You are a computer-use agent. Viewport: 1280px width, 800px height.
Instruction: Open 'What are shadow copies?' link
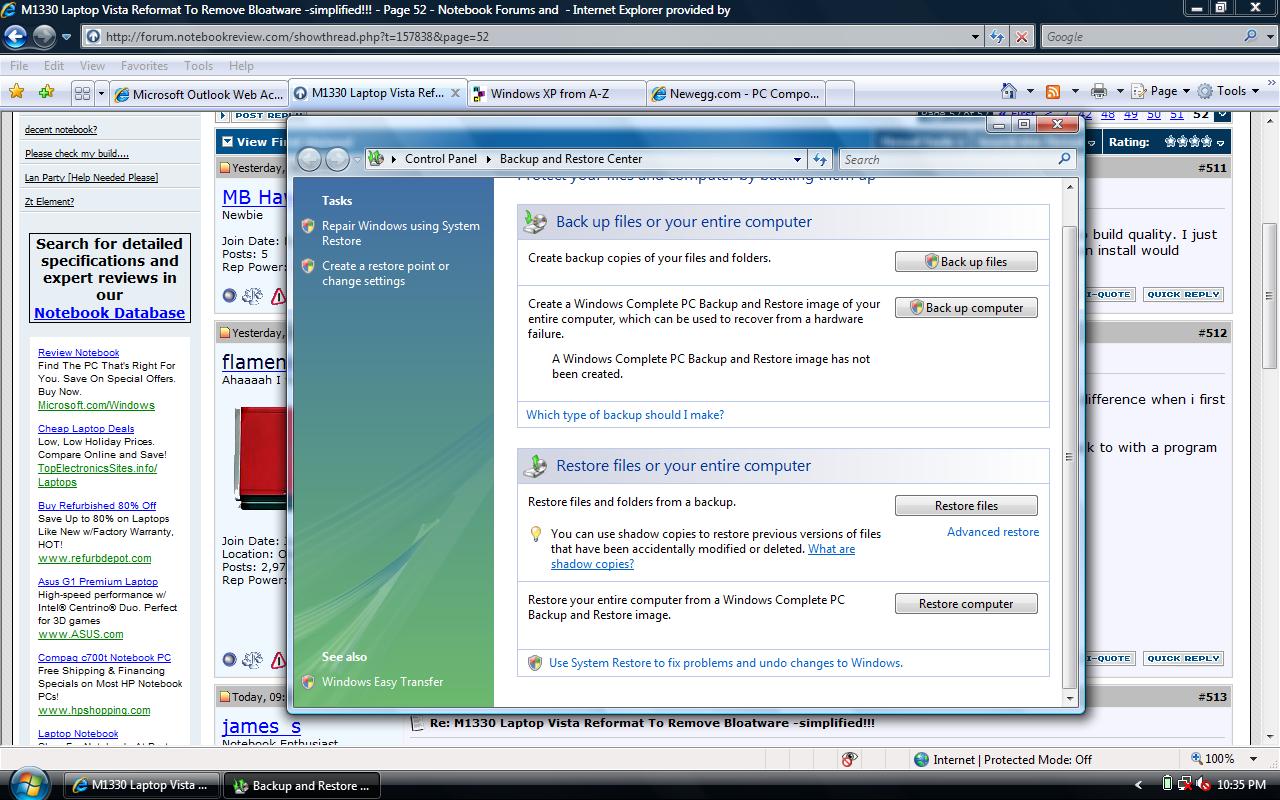click(703, 556)
